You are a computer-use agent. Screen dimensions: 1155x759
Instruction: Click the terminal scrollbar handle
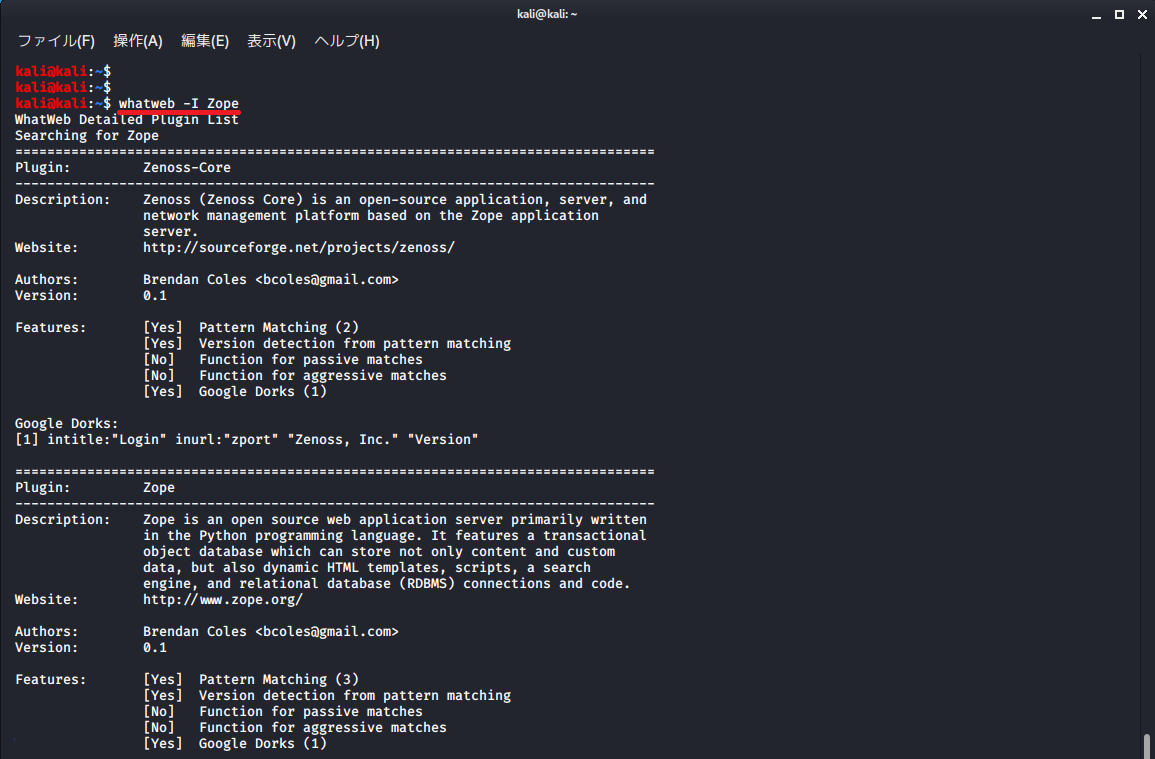tap(1147, 745)
